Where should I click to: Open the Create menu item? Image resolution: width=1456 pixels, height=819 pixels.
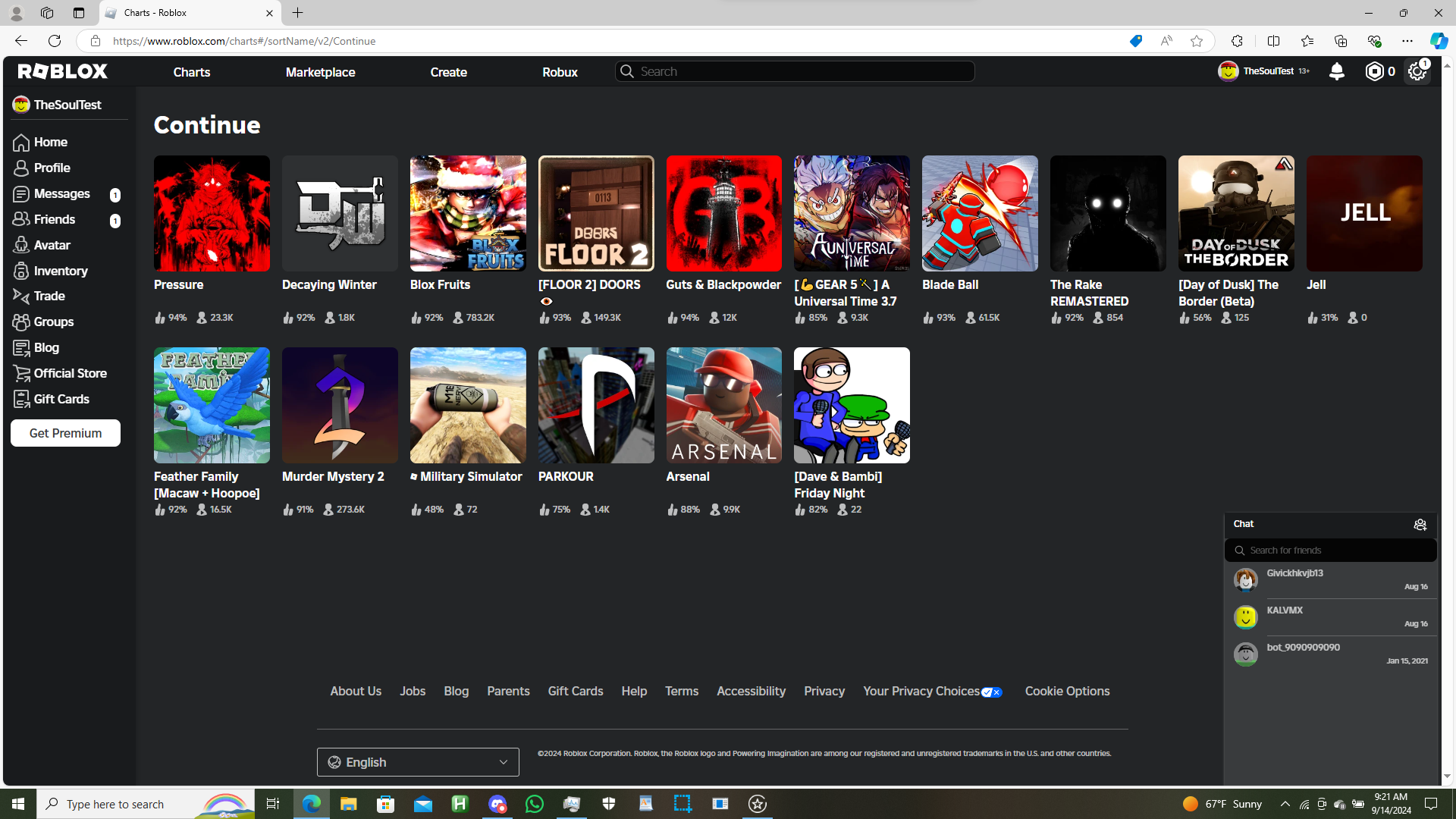(448, 72)
